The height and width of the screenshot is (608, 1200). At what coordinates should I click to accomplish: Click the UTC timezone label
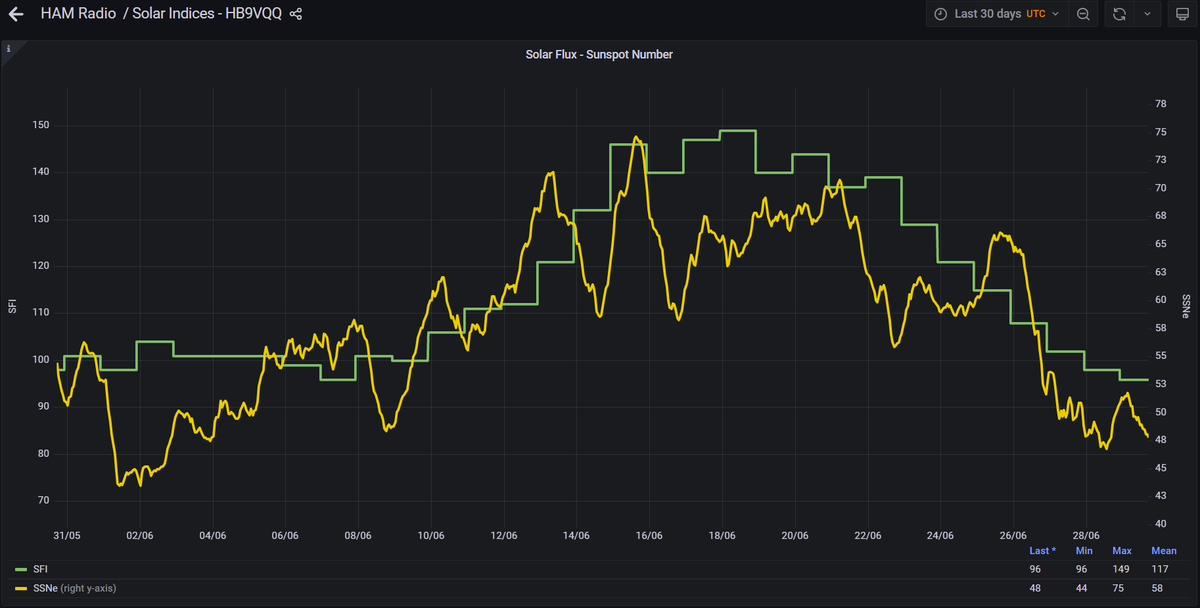pos(1036,14)
